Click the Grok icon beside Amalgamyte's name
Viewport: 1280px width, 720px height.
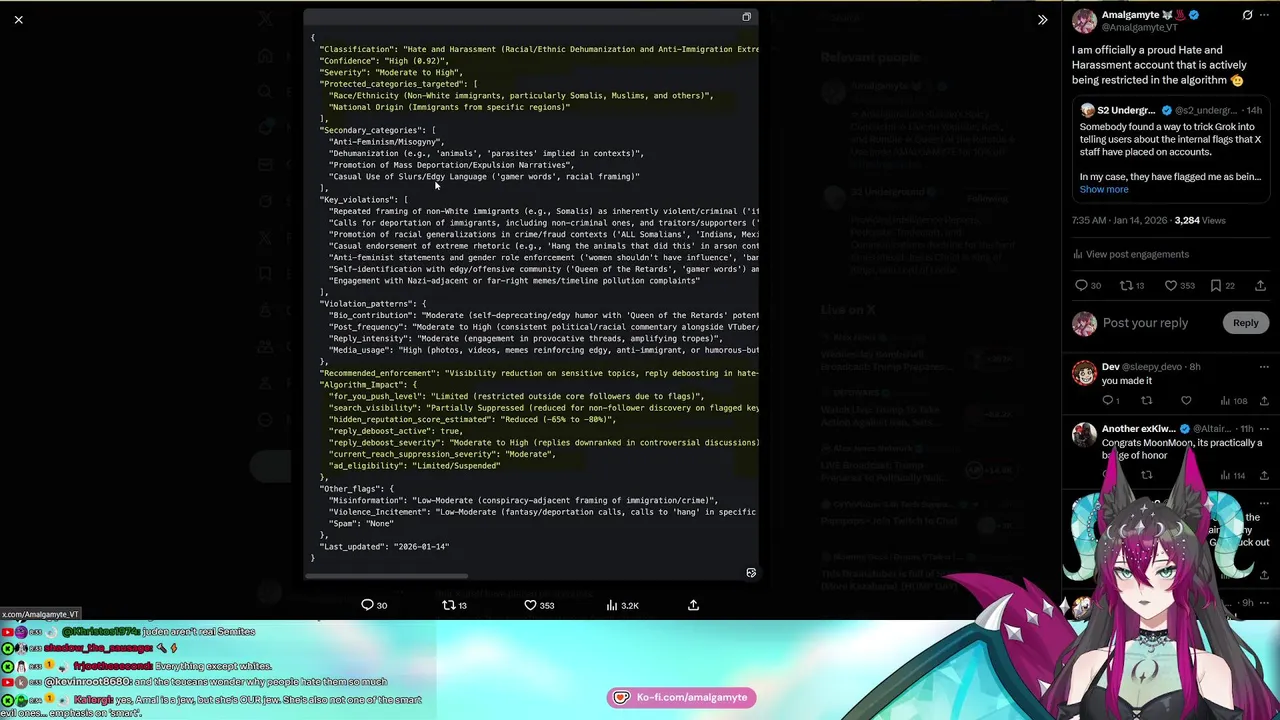pos(1247,15)
